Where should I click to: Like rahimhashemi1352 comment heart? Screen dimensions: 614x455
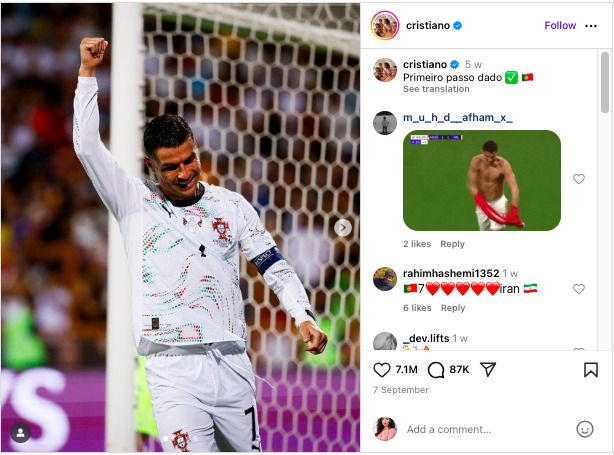point(579,289)
